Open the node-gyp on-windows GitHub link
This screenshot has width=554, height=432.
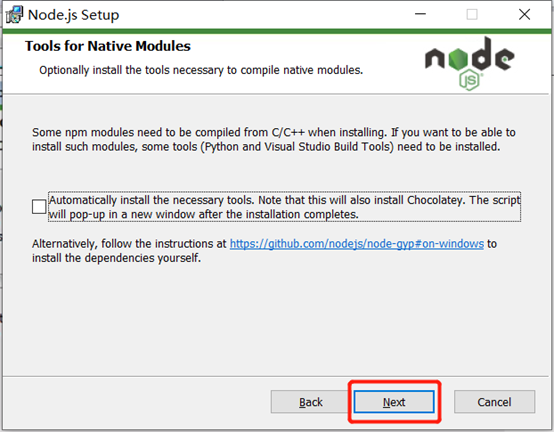coord(357,244)
